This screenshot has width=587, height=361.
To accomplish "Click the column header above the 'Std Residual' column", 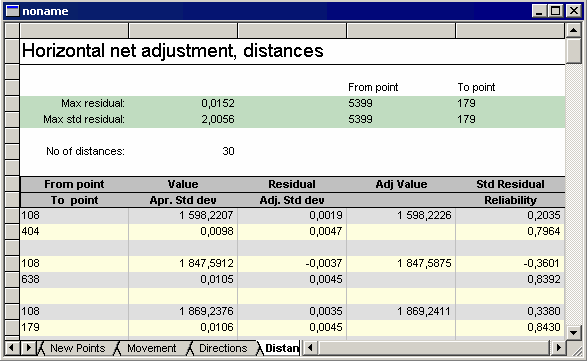I will coord(510,30).
